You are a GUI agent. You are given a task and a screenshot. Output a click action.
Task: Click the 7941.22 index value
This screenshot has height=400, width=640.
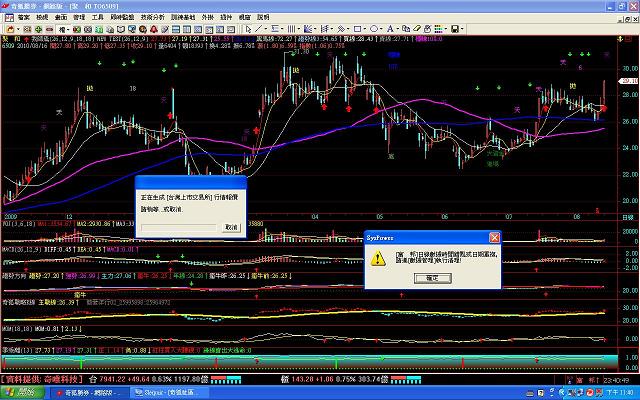(112, 379)
